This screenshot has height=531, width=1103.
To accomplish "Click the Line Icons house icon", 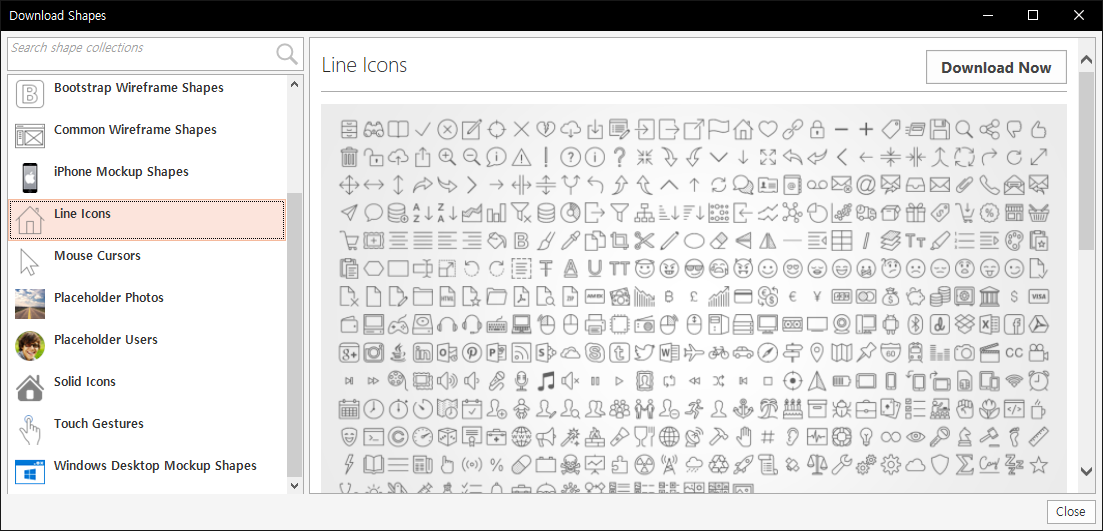I will [x=30, y=220].
